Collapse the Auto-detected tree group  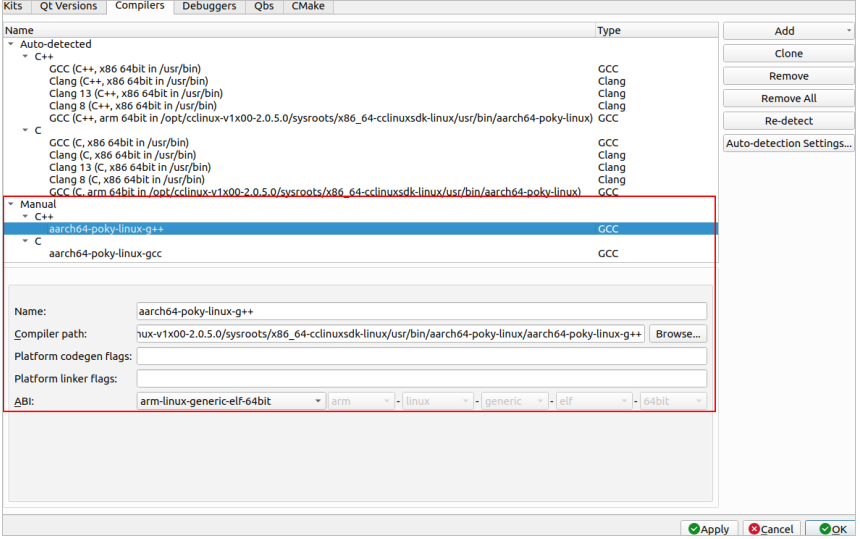point(11,44)
